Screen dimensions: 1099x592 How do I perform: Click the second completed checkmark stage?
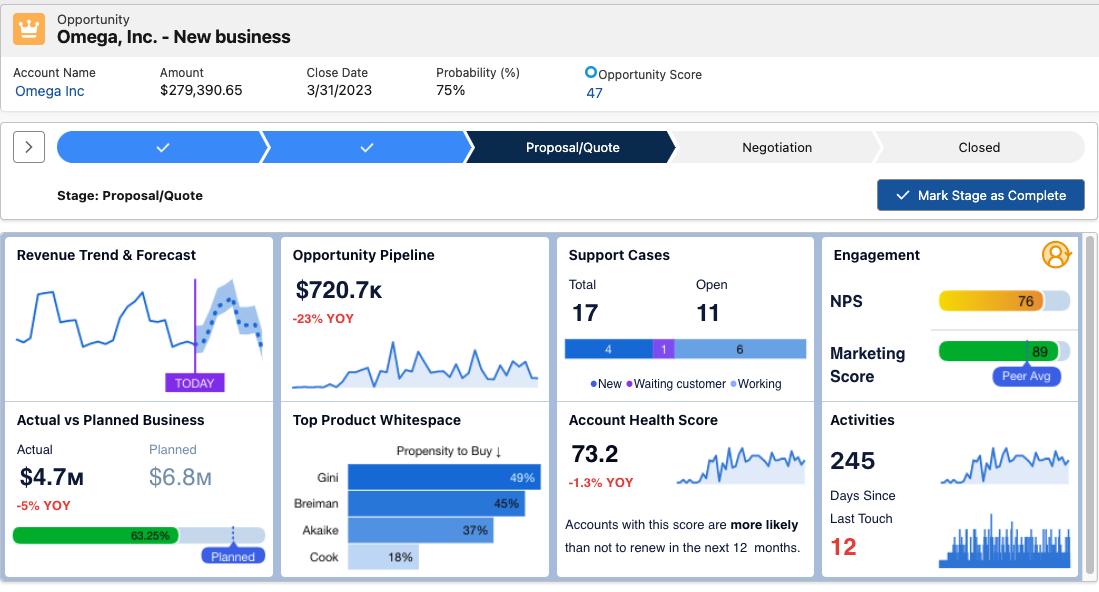pos(367,147)
